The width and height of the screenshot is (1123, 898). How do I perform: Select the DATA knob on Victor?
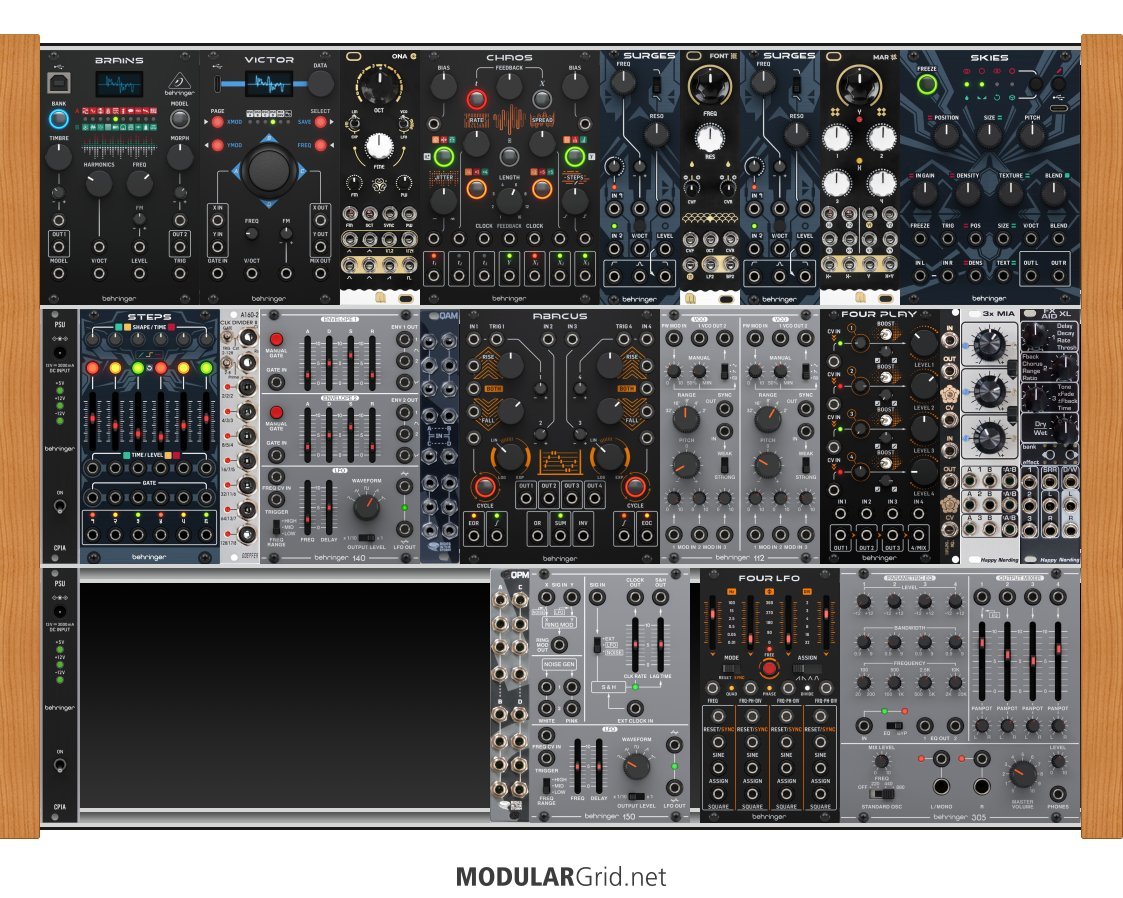(320, 84)
